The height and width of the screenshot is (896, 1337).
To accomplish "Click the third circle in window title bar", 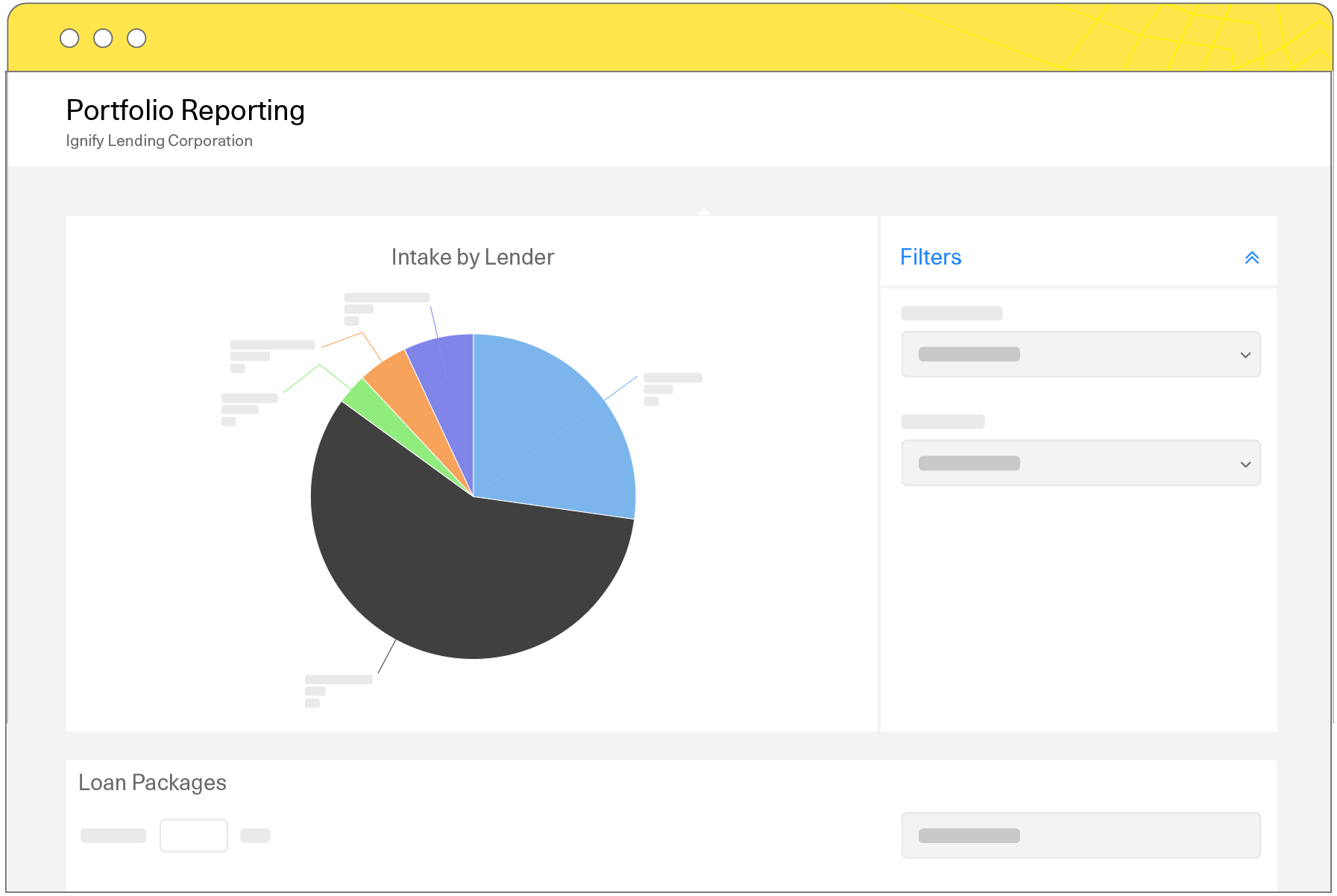I will click(136, 38).
